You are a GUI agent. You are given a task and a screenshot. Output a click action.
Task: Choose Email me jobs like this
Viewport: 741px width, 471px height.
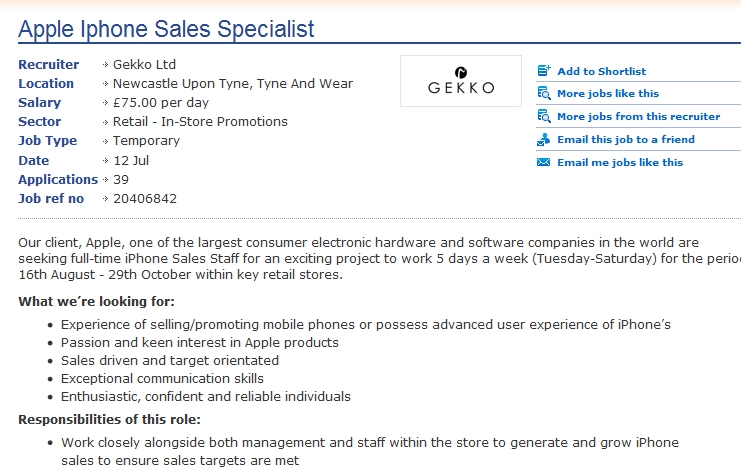[620, 163]
